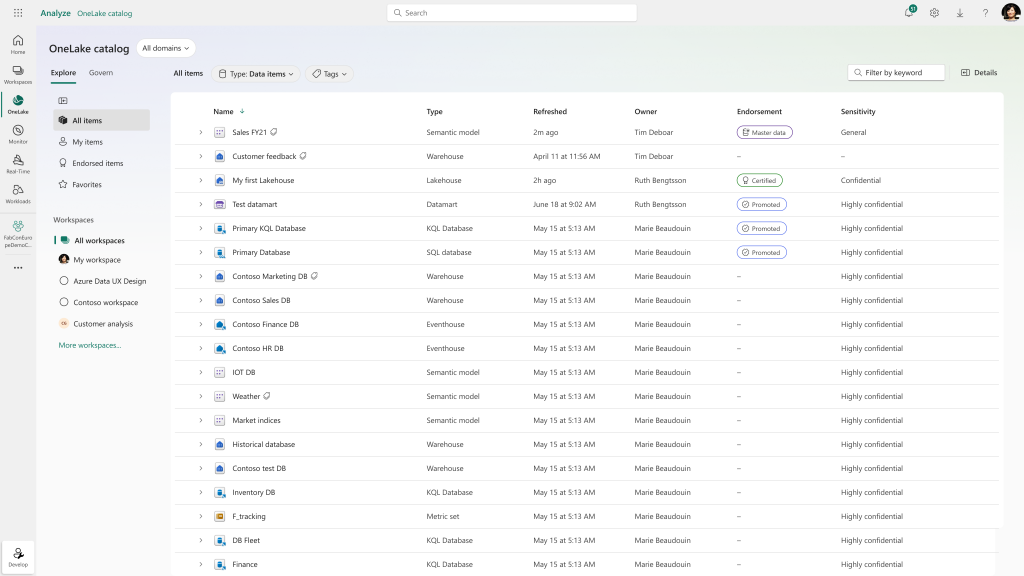The image size is (1024, 576).
Task: Click the More workspaces link
Action: click(89, 345)
